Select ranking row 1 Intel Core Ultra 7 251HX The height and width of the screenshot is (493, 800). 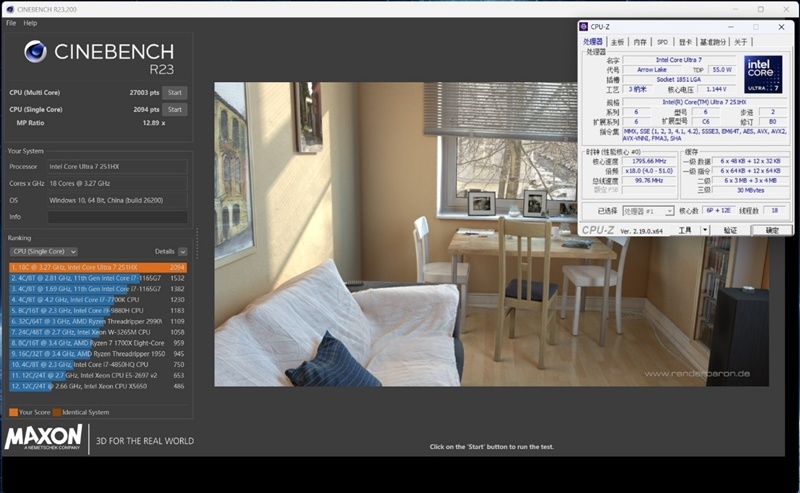[x=97, y=267]
